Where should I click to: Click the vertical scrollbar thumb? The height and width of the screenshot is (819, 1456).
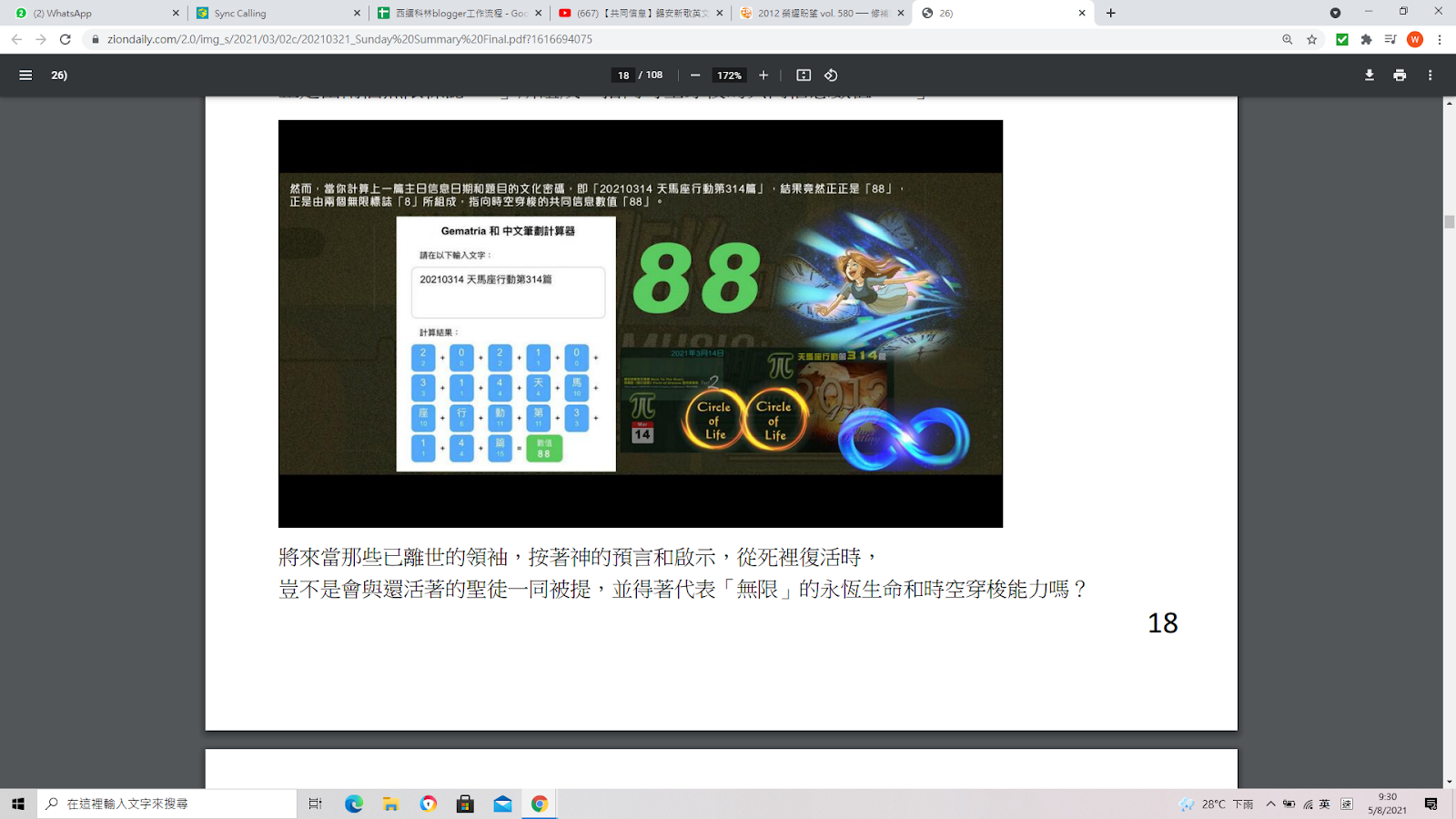coord(1450,222)
